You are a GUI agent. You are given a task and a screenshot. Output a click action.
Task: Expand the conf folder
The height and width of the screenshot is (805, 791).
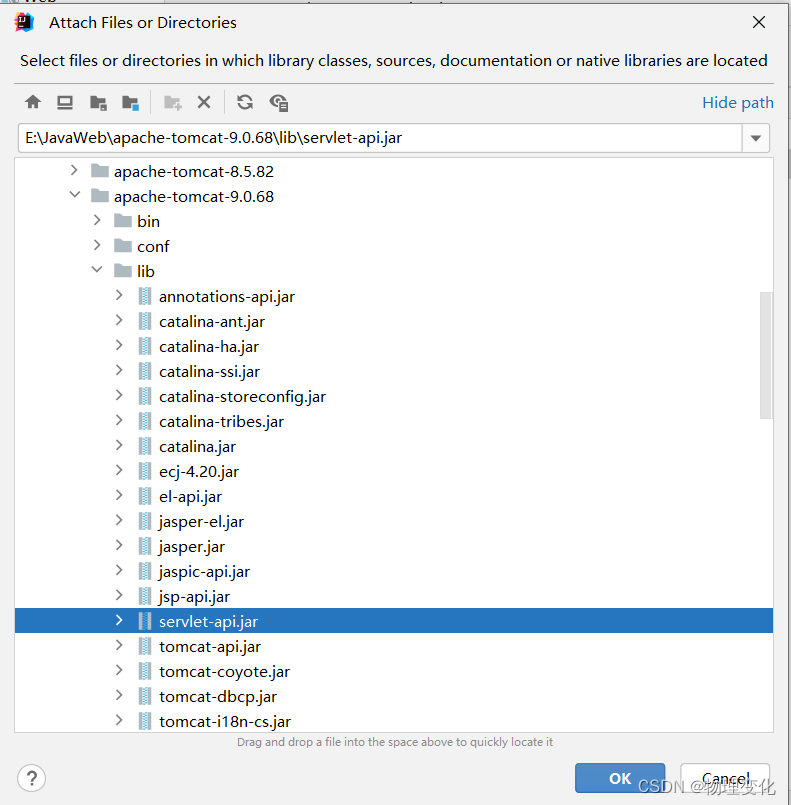[x=97, y=245]
